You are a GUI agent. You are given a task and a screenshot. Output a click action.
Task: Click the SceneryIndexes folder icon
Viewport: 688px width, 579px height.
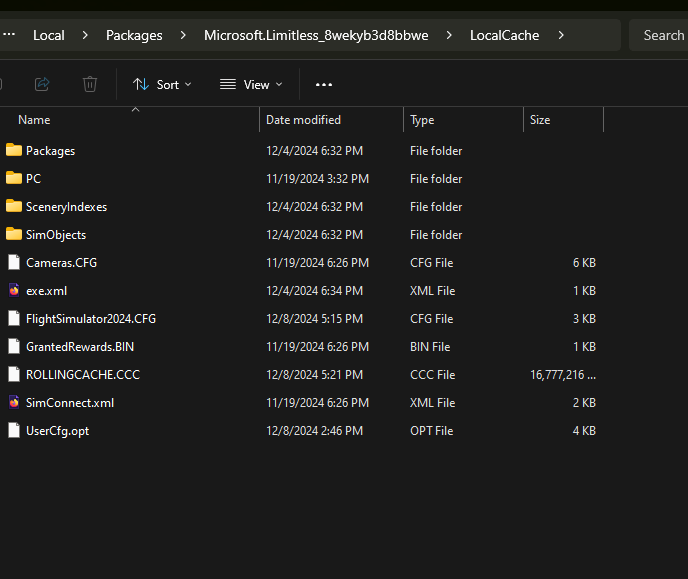(x=14, y=207)
